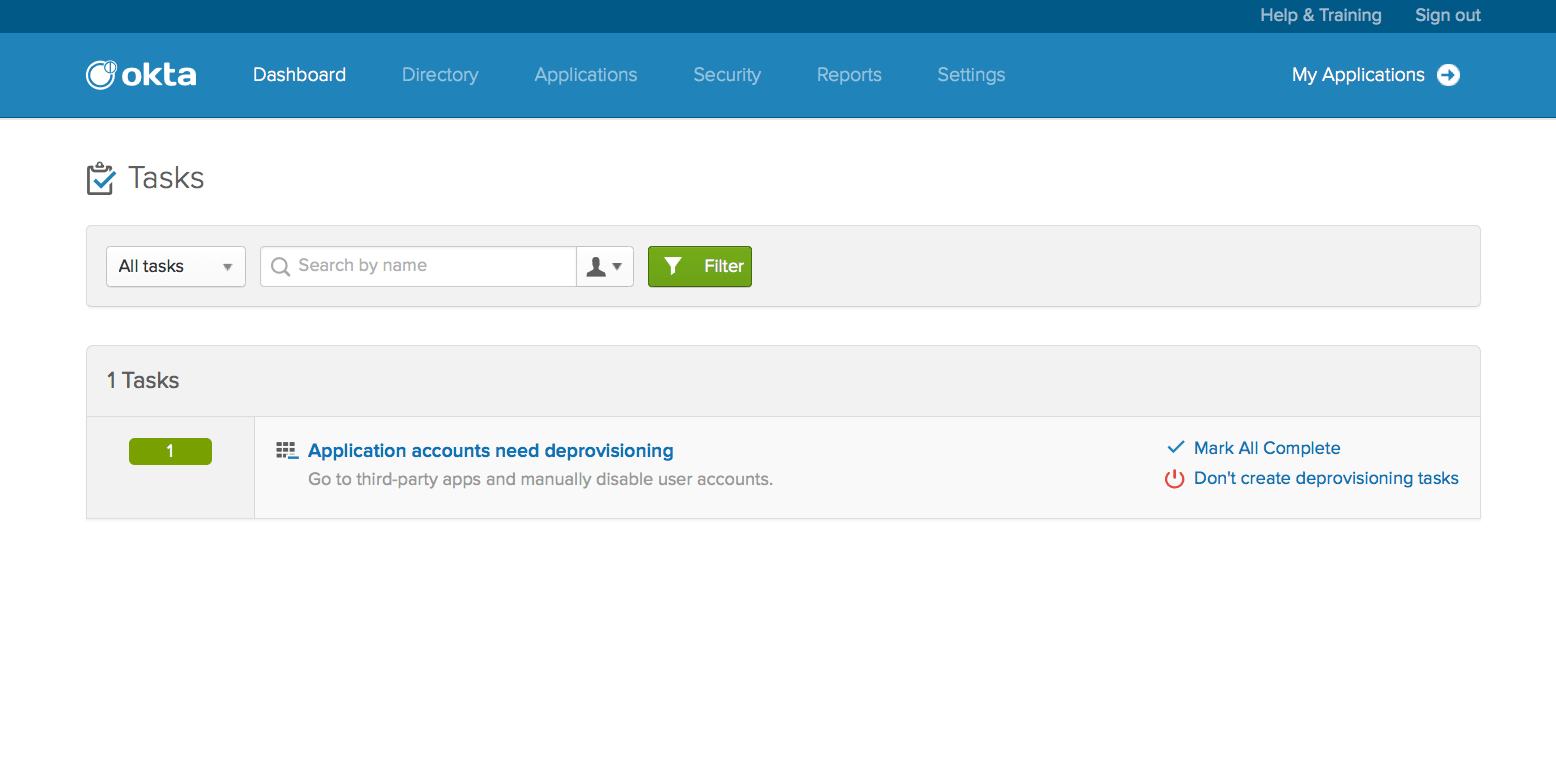Expand the person search-type dropdown
Image resolution: width=1556 pixels, height=763 pixels.
pos(605,267)
